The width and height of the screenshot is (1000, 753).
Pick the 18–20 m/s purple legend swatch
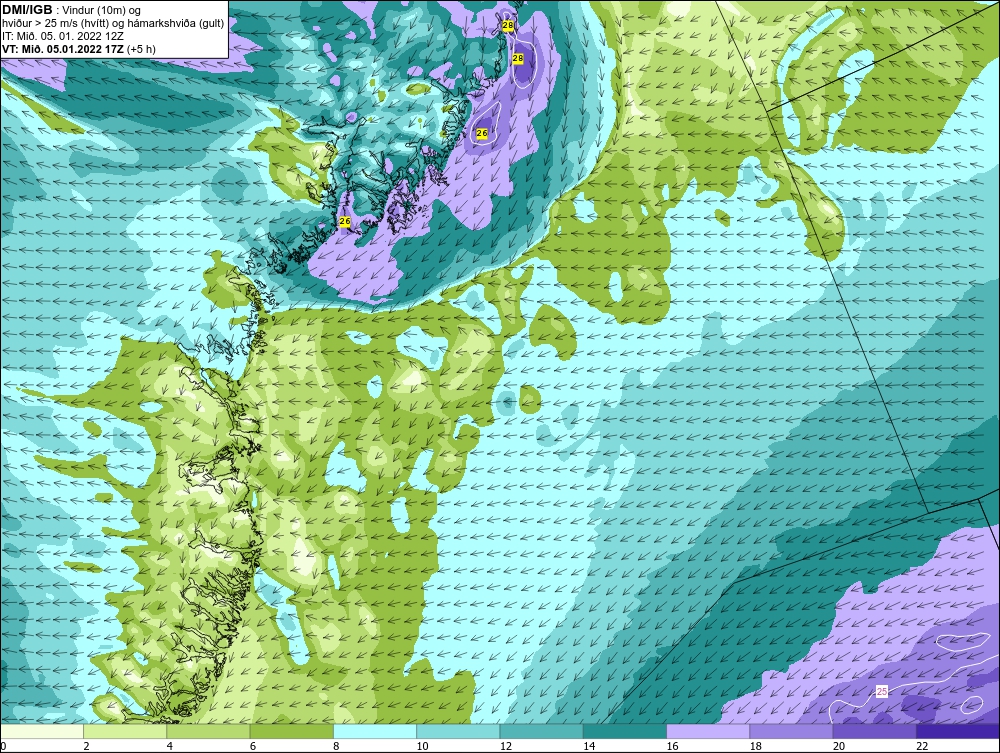click(791, 732)
